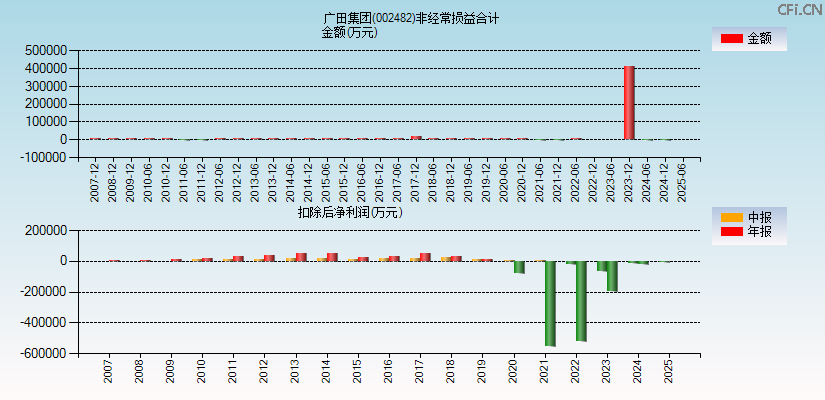Select the green 2022 annual bar
The image size is (825, 400).
pos(581,301)
